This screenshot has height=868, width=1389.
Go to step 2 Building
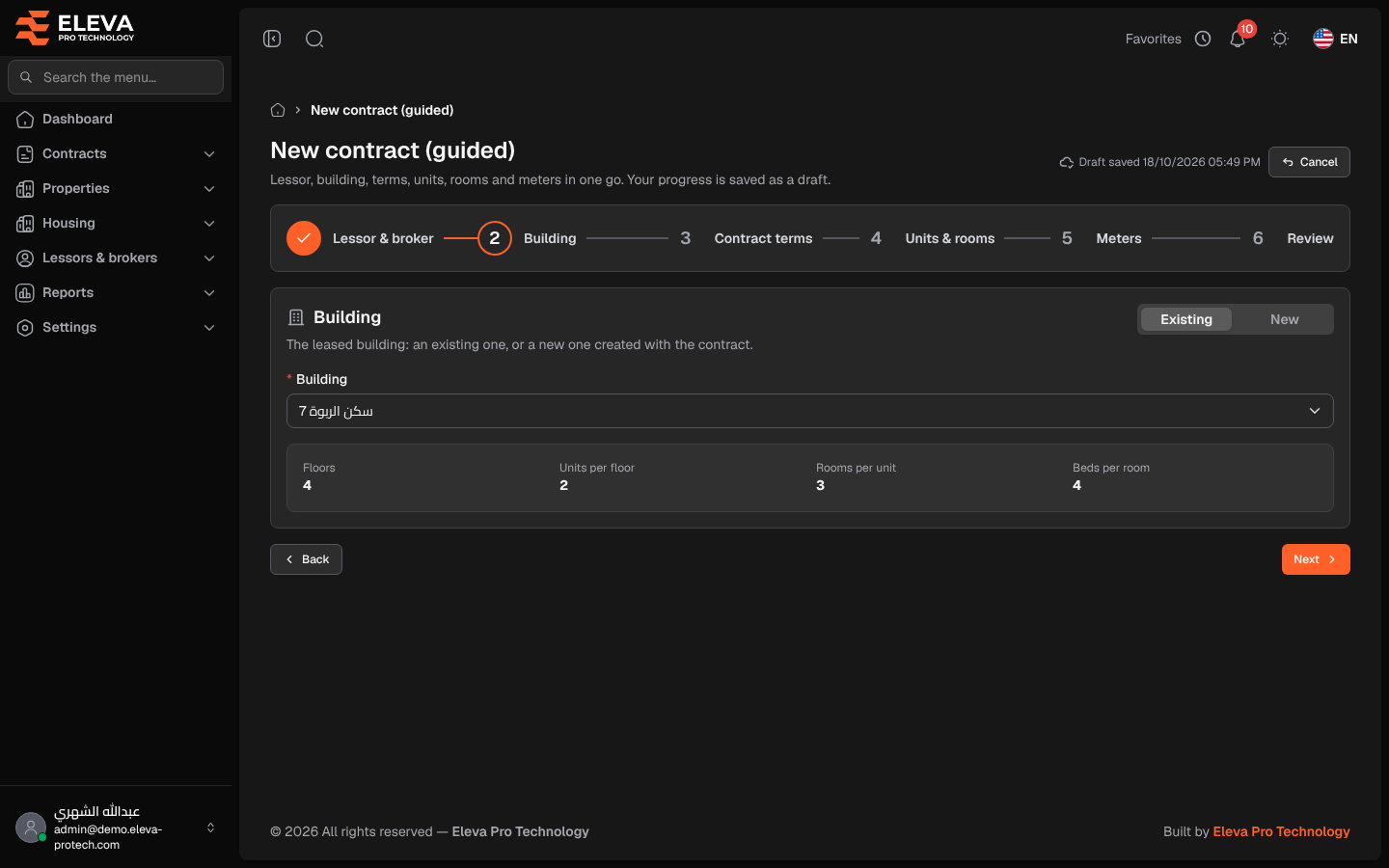pos(527,238)
